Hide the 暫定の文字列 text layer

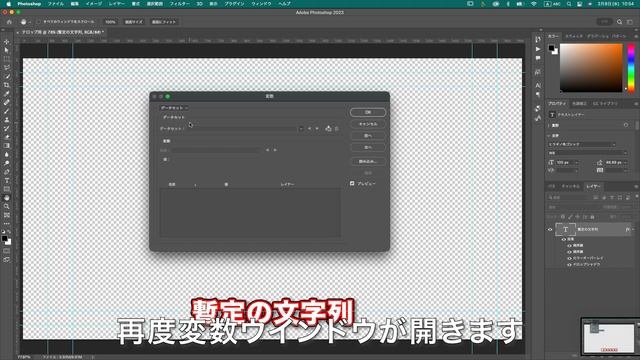click(x=550, y=229)
